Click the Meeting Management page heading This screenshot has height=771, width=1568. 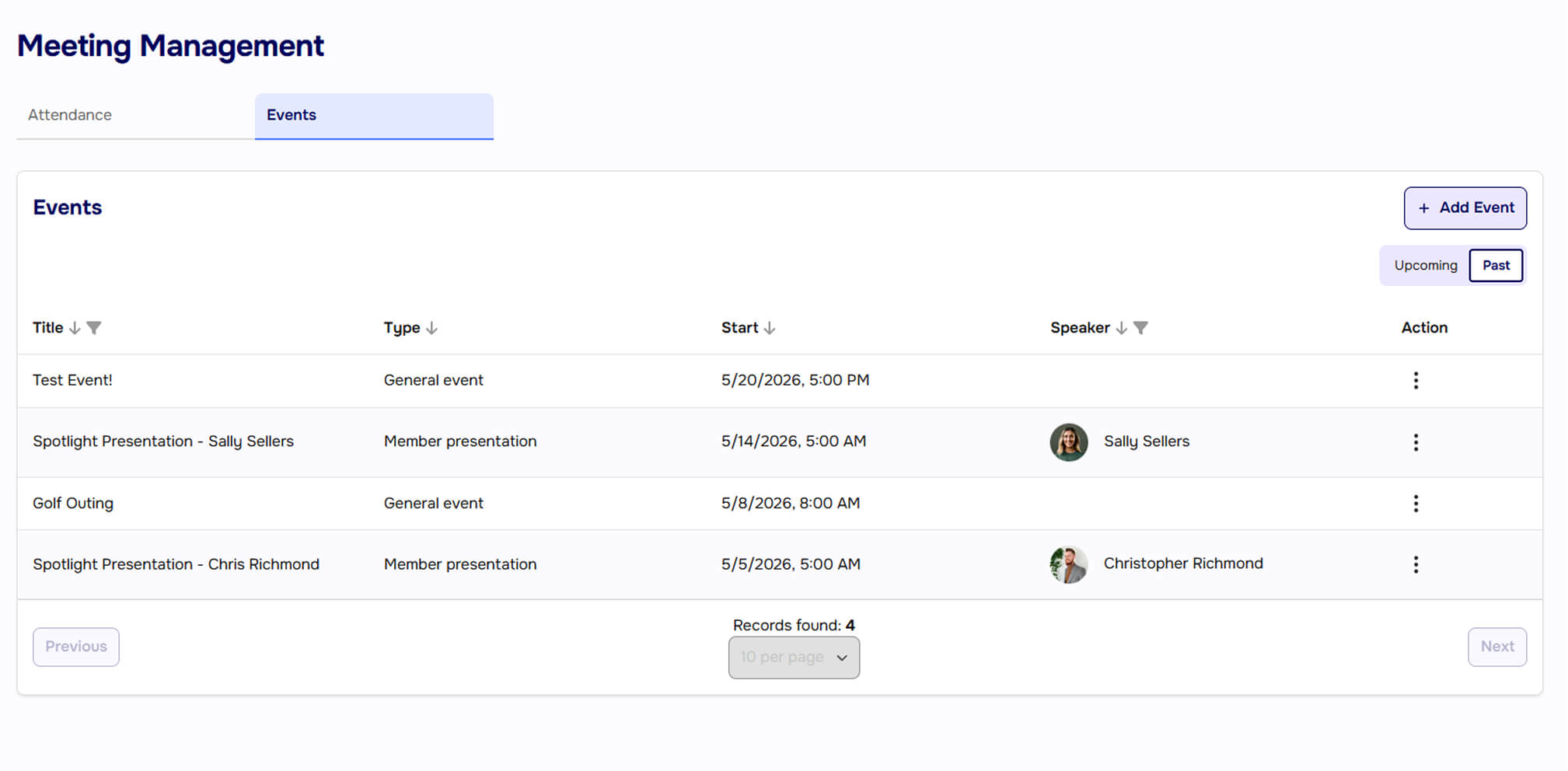pyautogui.click(x=170, y=46)
